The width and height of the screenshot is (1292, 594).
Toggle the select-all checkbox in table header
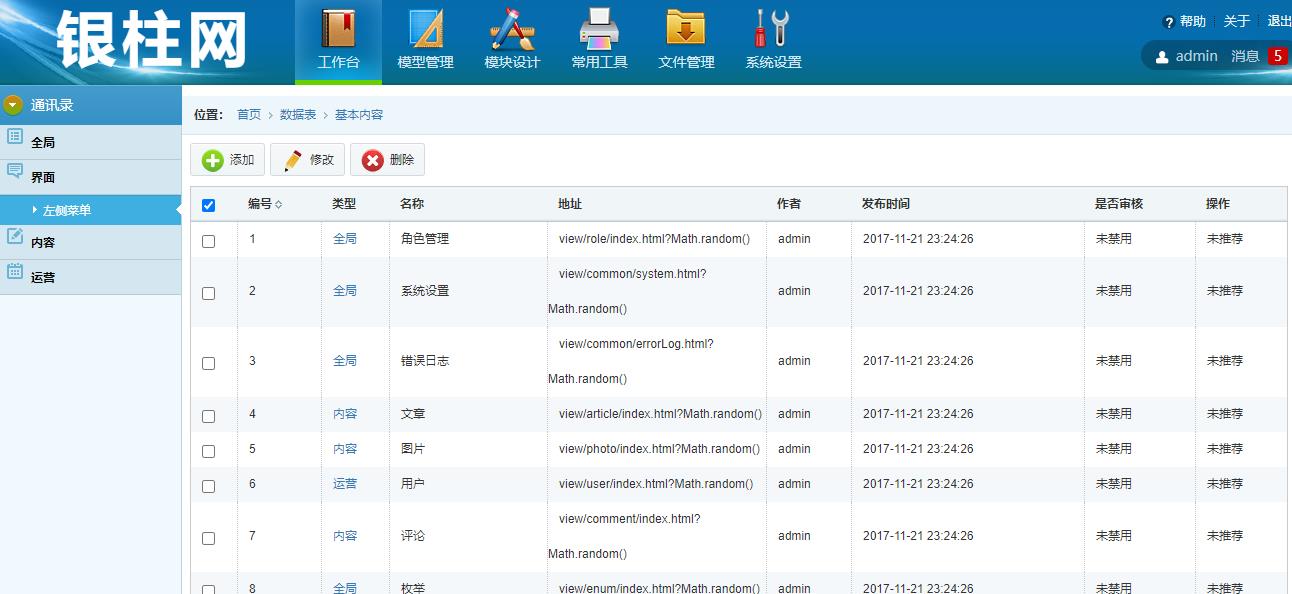(209, 205)
